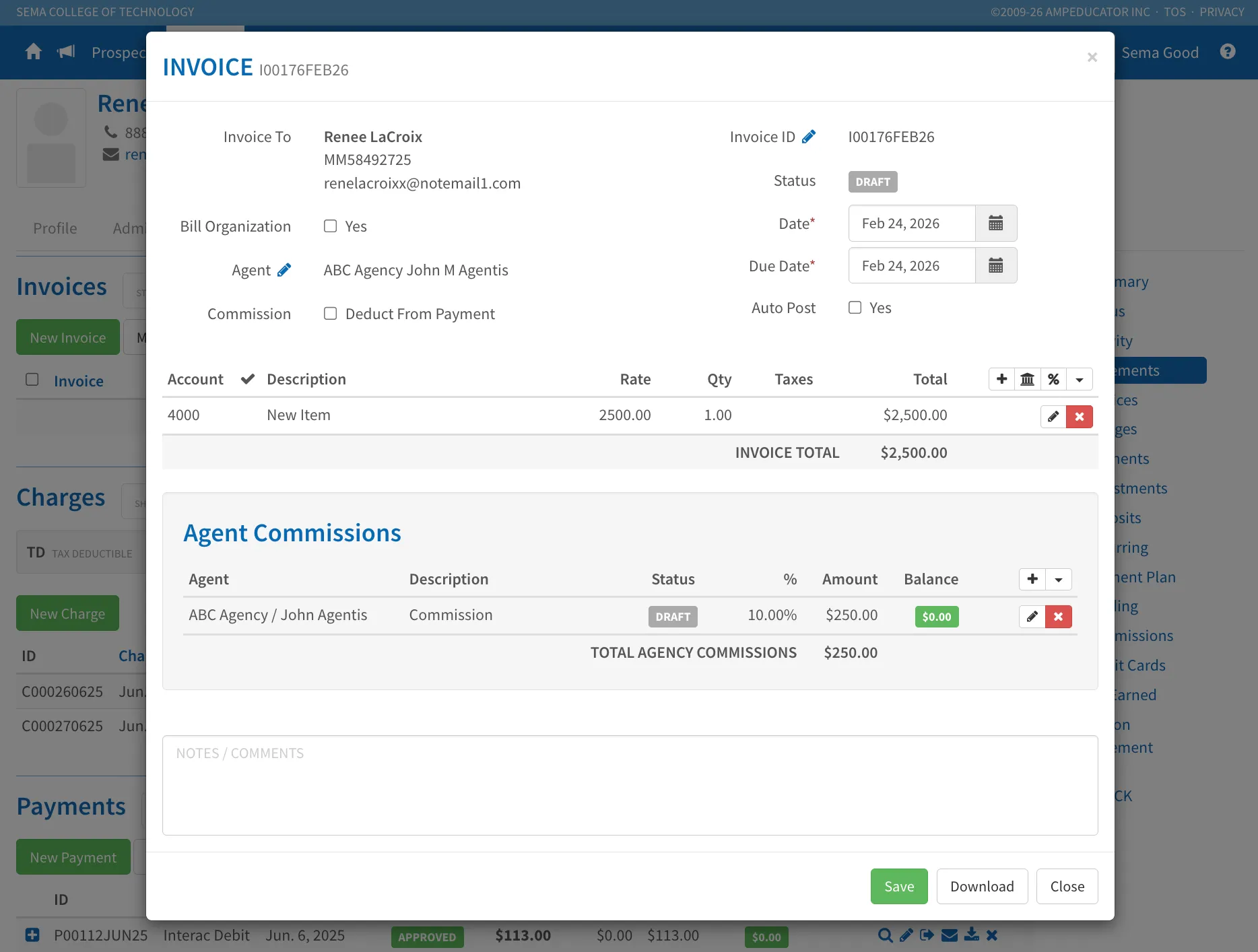Close invoice modal with X icon
This screenshot has width=1258, height=952.
click(x=1092, y=57)
